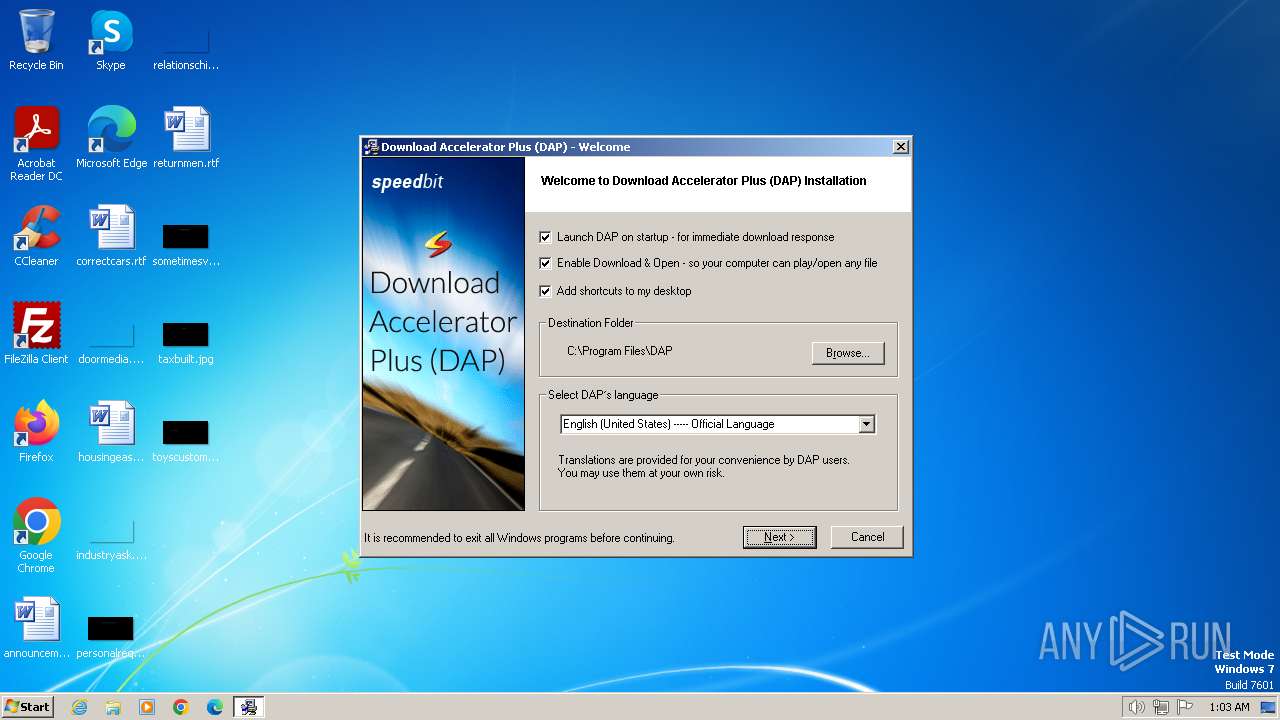Click the DAP installer title bar icon
Viewport: 1280px width, 720px height.
(x=371, y=147)
